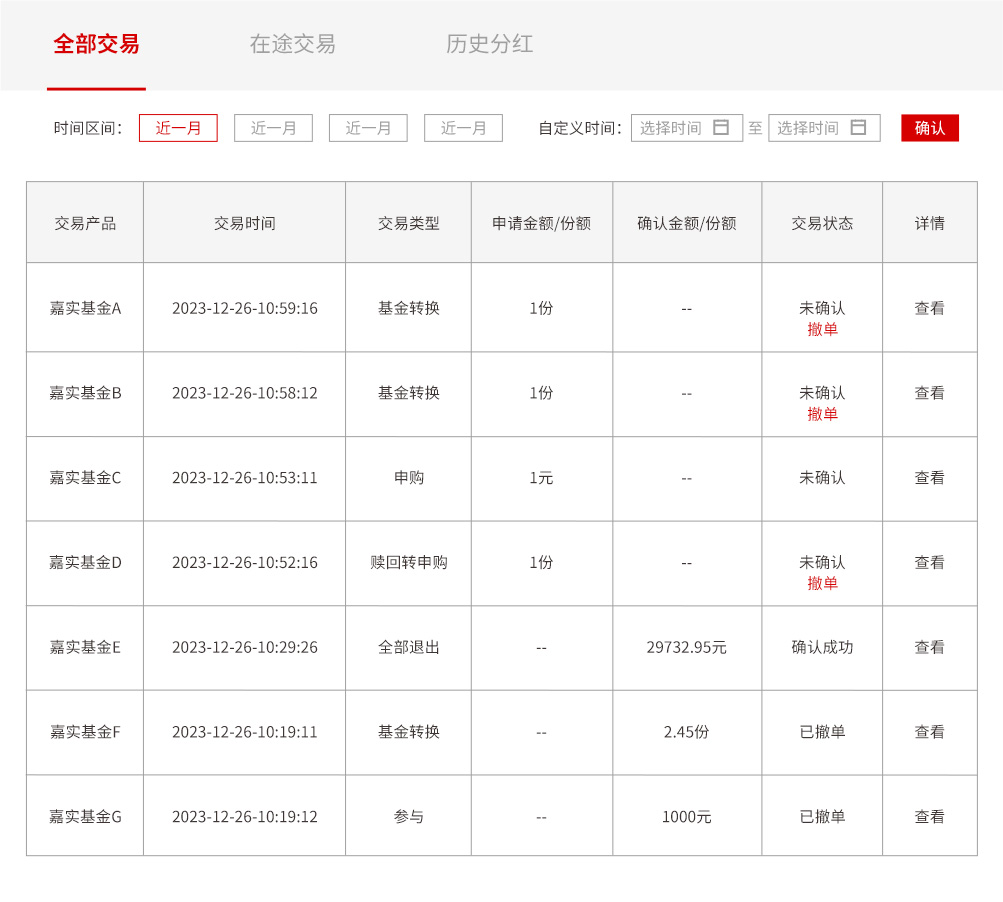Image resolution: width=1003 pixels, height=902 pixels.
Task: Click timestamp 2023-12-26-10:29:26
Action: 245,647
